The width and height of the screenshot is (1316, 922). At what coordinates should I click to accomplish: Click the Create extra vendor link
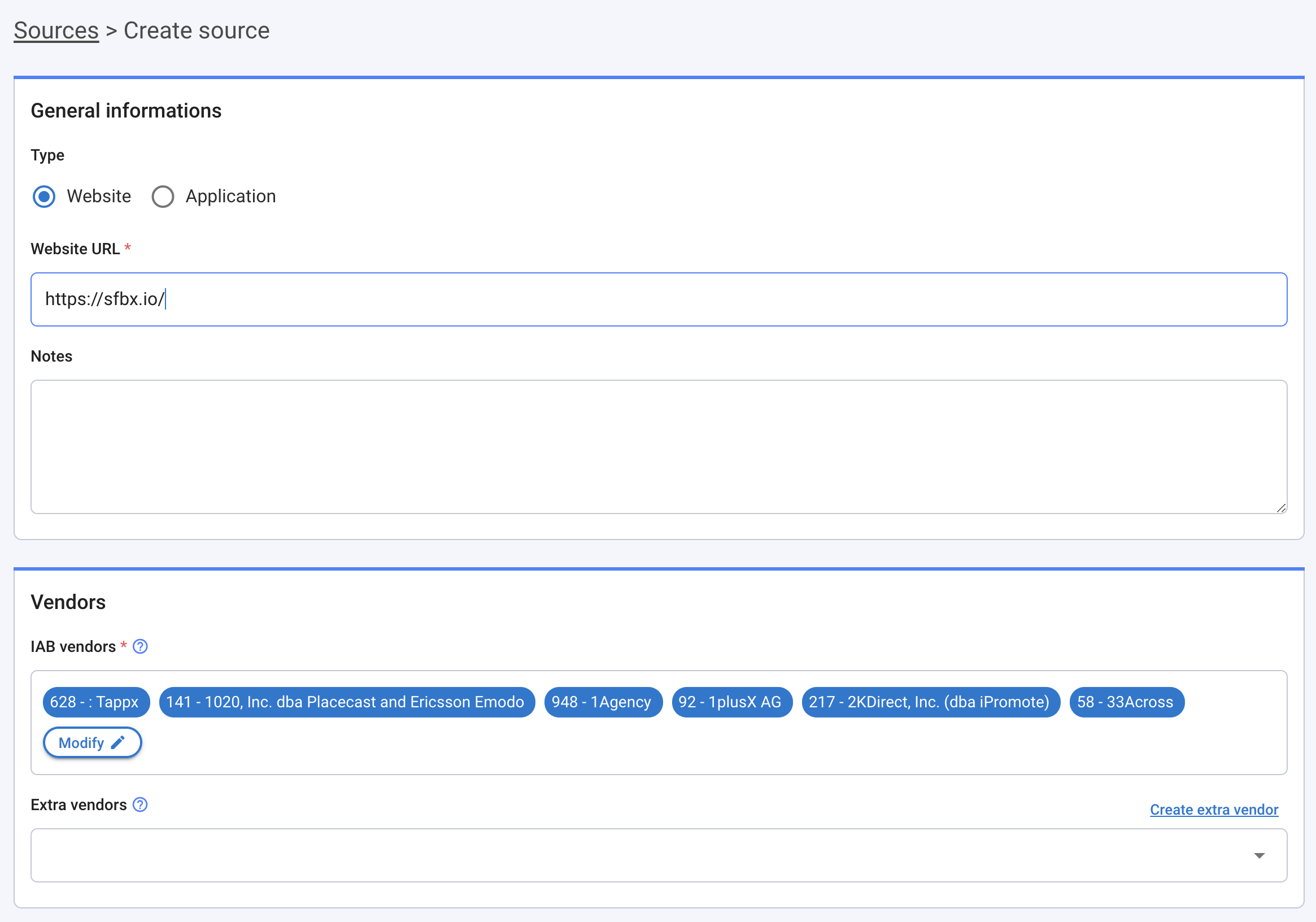(x=1213, y=810)
